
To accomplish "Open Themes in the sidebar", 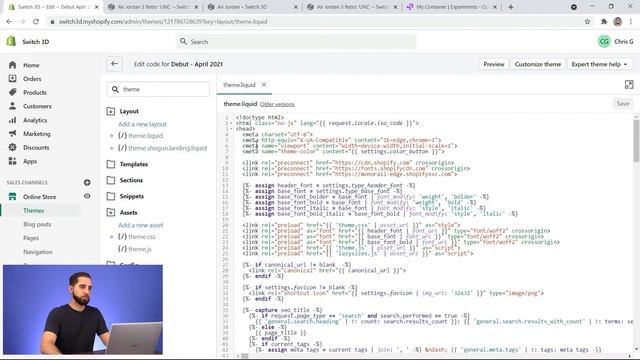I will click(33, 211).
